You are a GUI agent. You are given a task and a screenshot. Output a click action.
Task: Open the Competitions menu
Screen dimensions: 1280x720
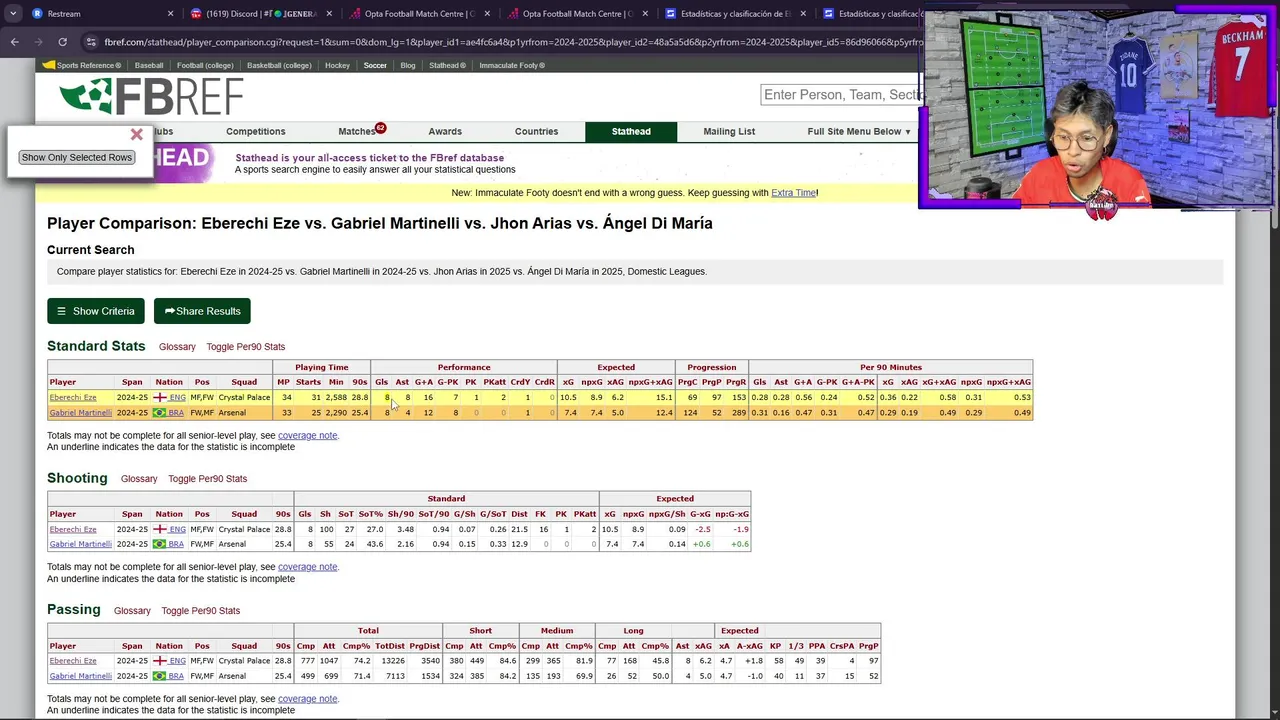255,131
